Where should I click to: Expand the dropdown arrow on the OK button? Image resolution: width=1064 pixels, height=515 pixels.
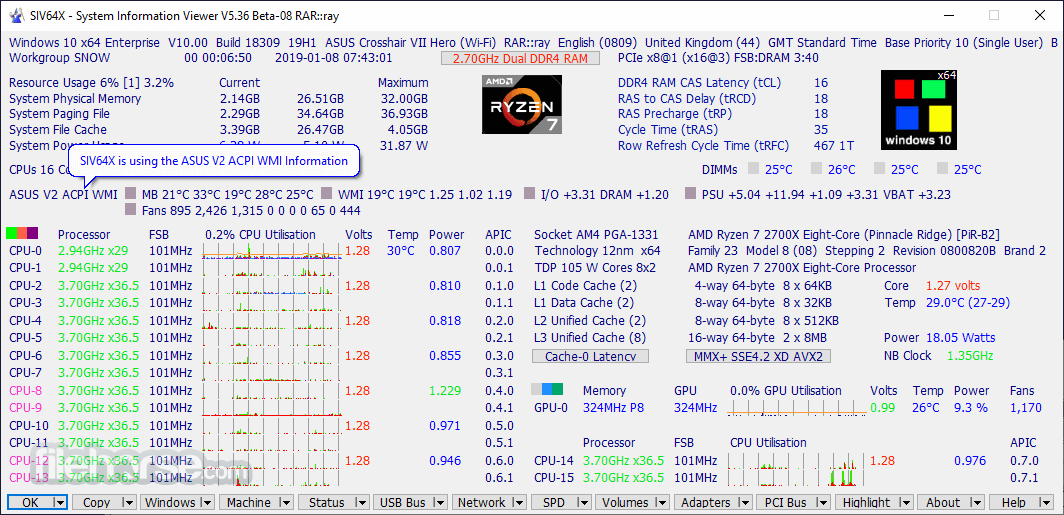60,503
